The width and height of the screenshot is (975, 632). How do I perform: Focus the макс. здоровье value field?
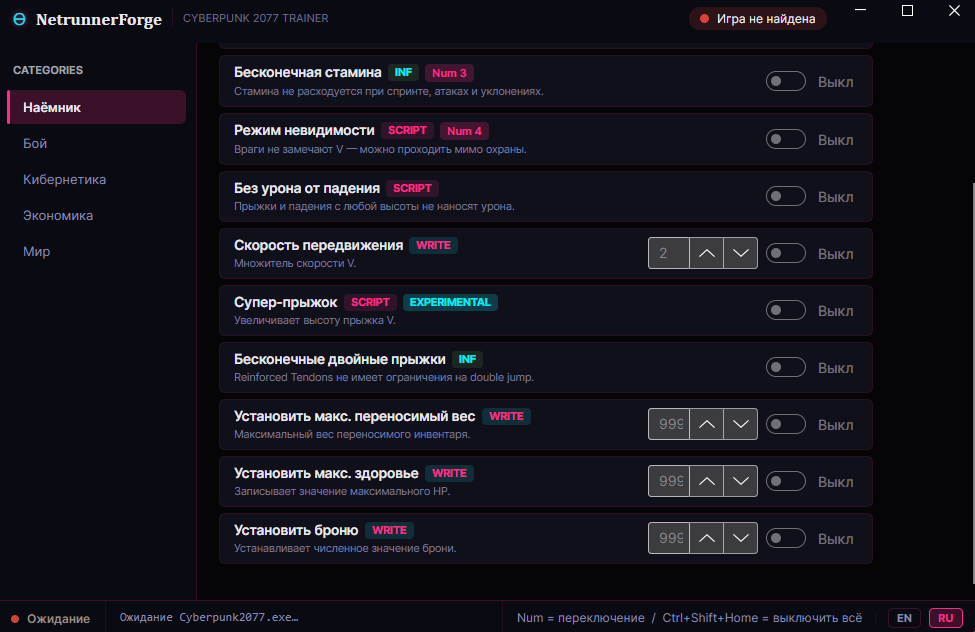point(668,481)
